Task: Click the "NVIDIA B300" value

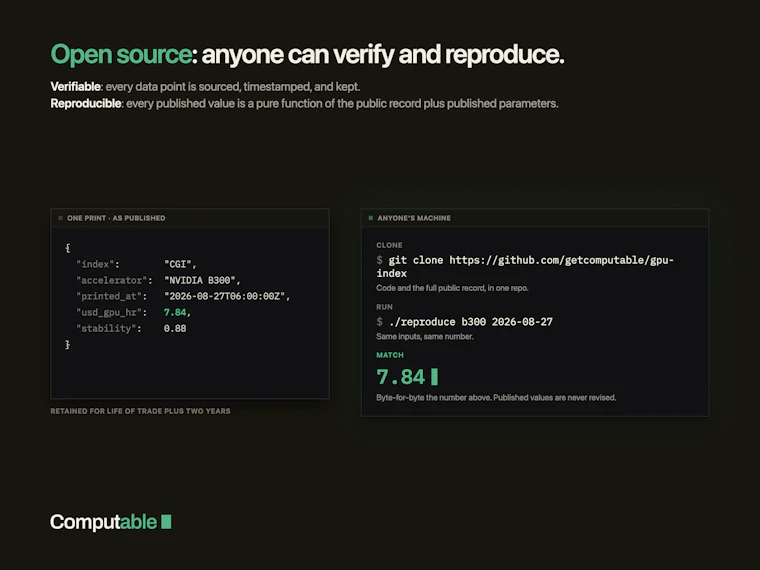Action: (202, 280)
